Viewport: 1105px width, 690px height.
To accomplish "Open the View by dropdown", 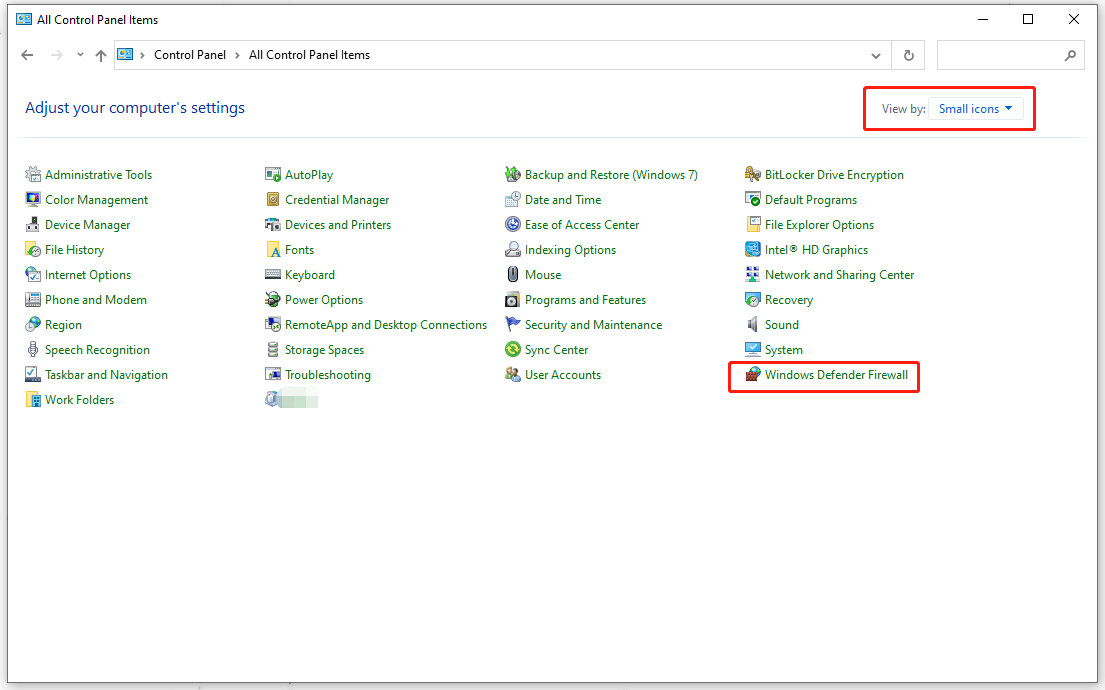I will pyautogui.click(x=975, y=108).
